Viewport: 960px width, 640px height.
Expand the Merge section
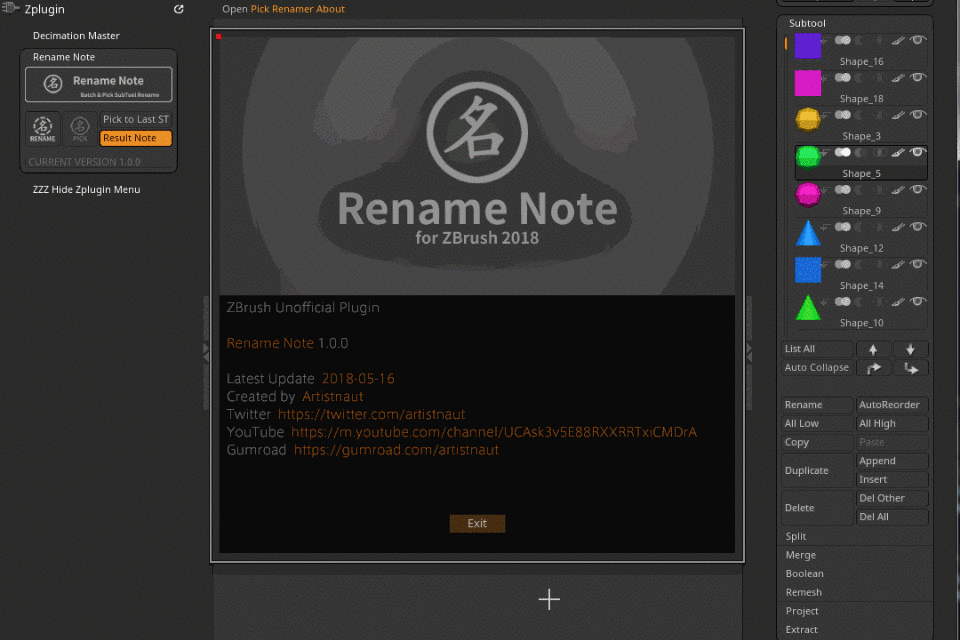[x=801, y=555]
